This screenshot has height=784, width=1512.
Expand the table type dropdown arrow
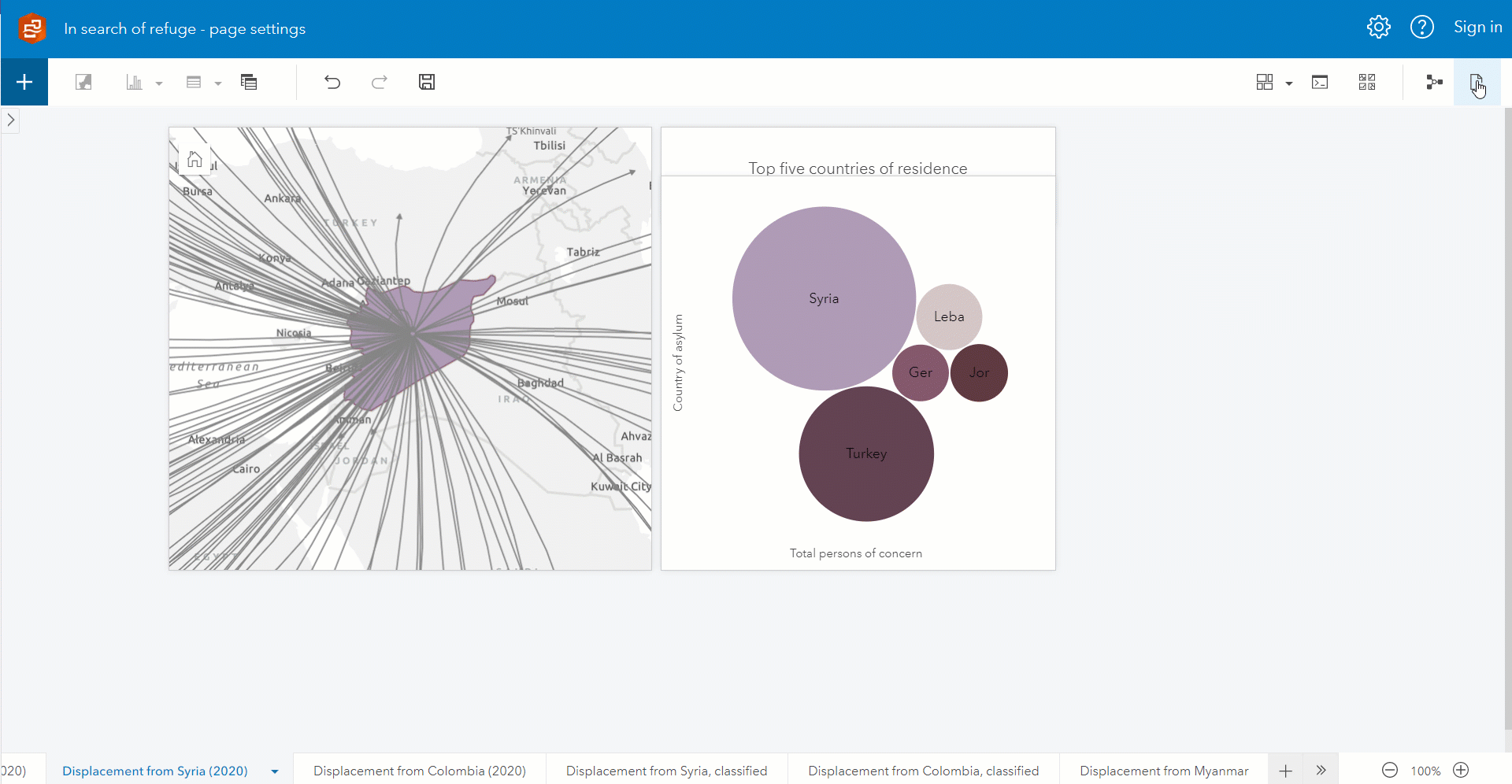tap(218, 83)
